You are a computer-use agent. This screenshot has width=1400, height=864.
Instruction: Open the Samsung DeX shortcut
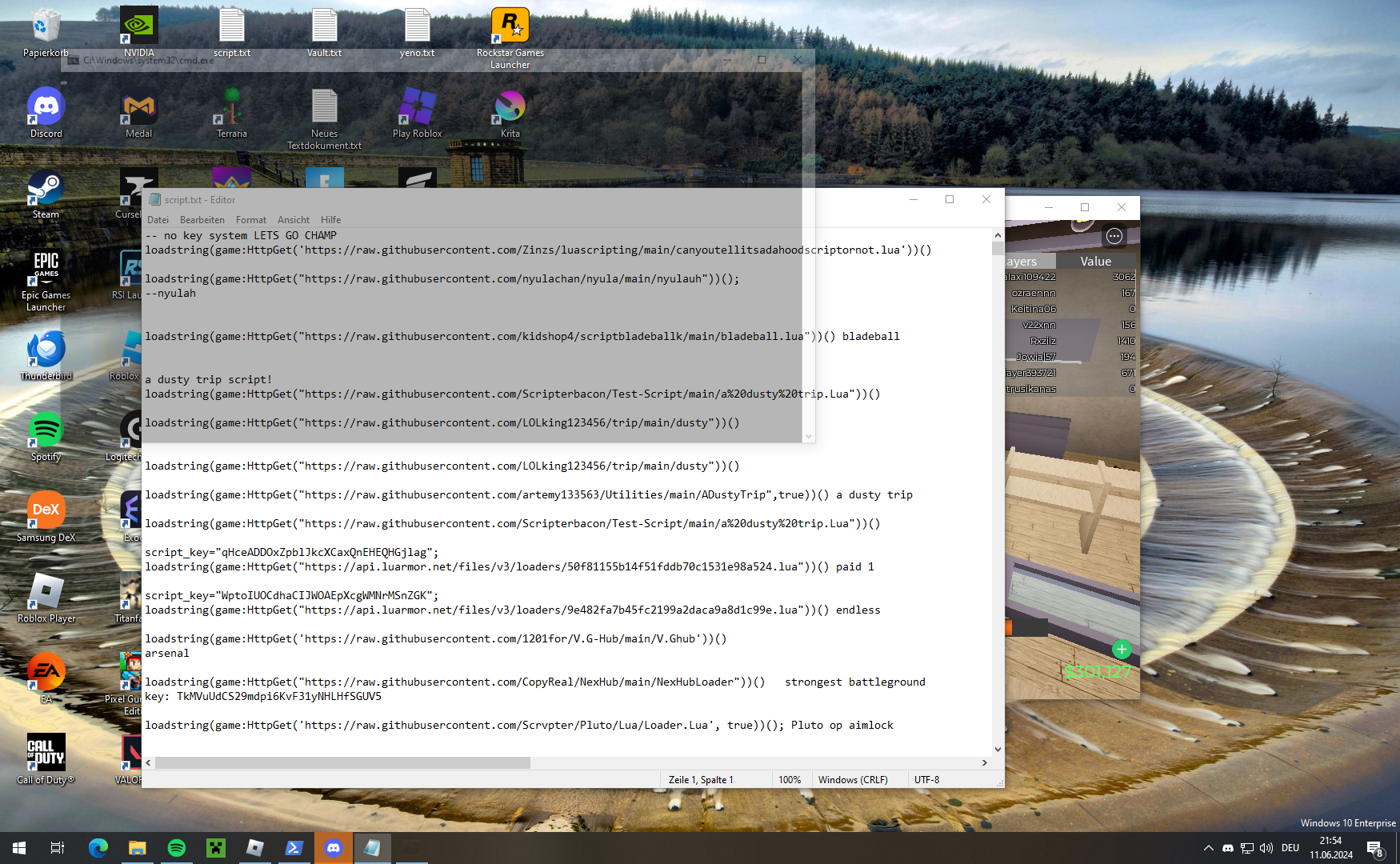[46, 517]
